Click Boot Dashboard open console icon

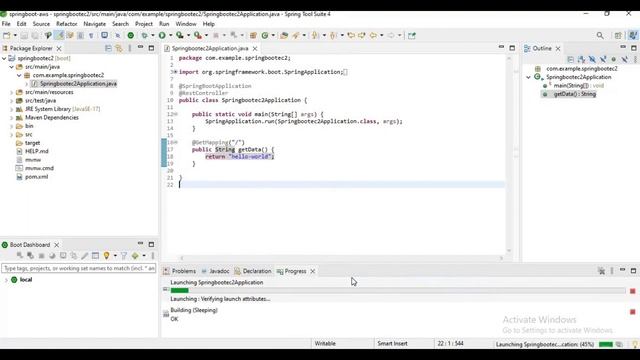coord(63,256)
